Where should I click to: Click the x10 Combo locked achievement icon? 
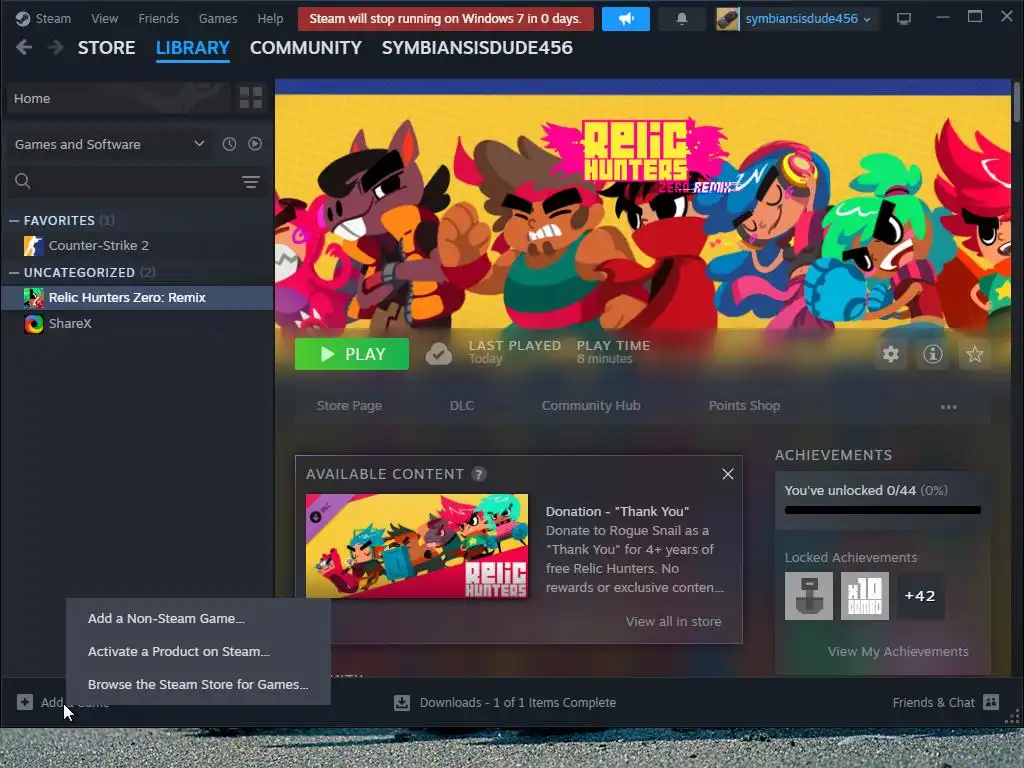click(865, 596)
